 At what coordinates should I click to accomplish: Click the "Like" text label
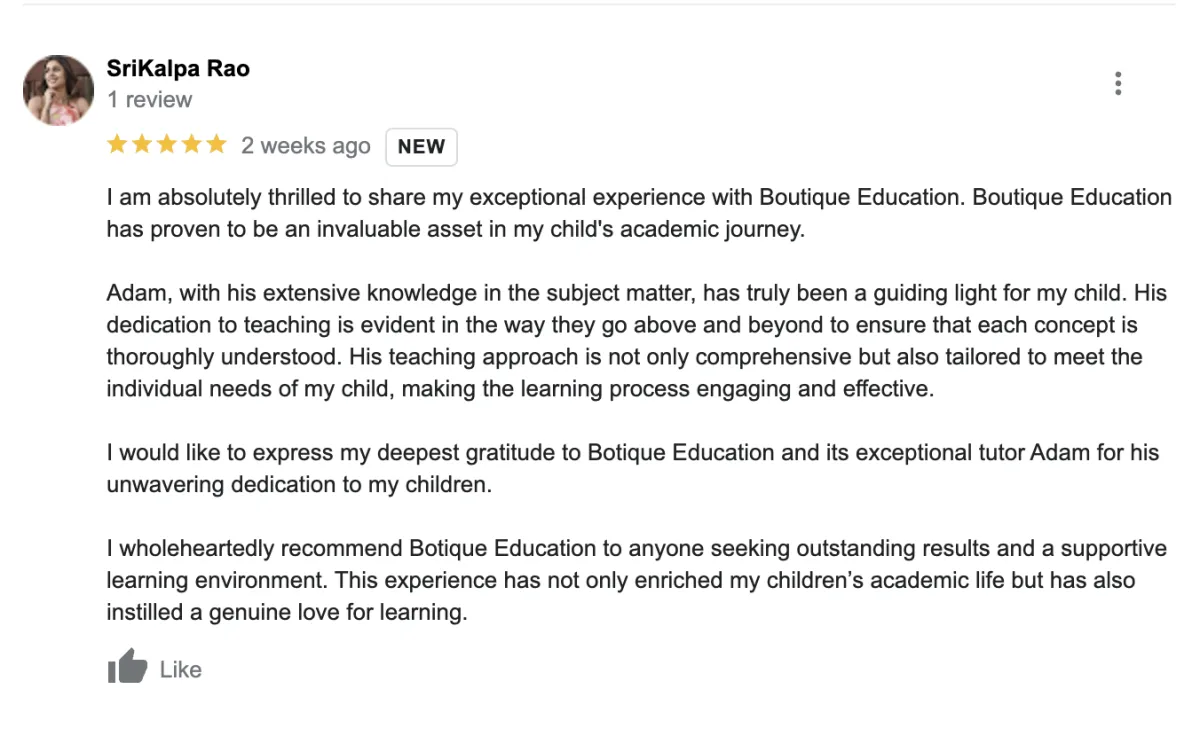pos(181,670)
